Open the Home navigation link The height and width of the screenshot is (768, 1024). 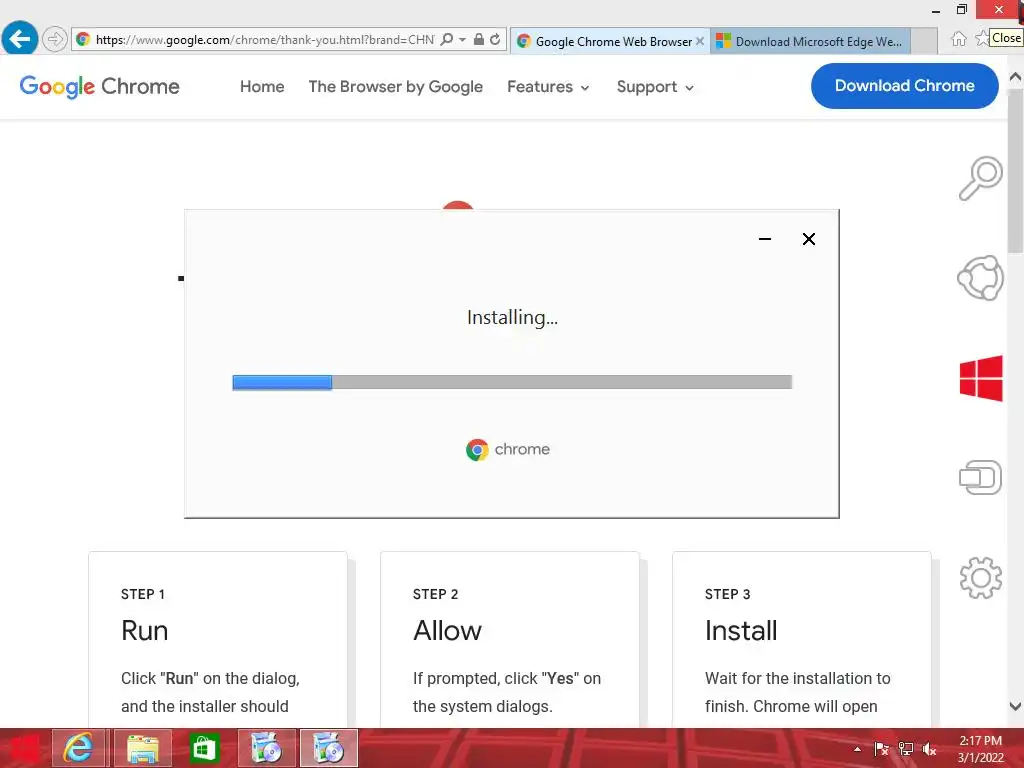tap(262, 86)
